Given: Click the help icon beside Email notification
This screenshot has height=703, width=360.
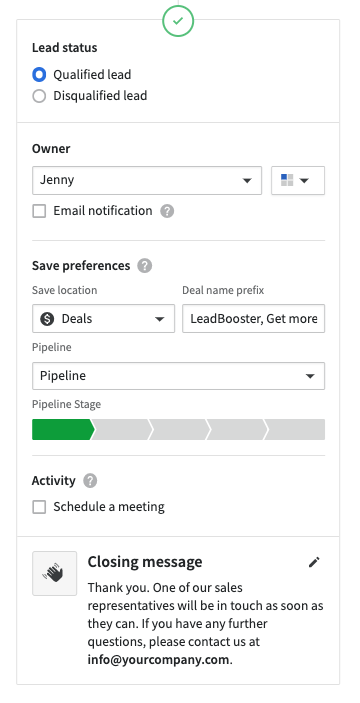Looking at the screenshot, I should pos(167,211).
